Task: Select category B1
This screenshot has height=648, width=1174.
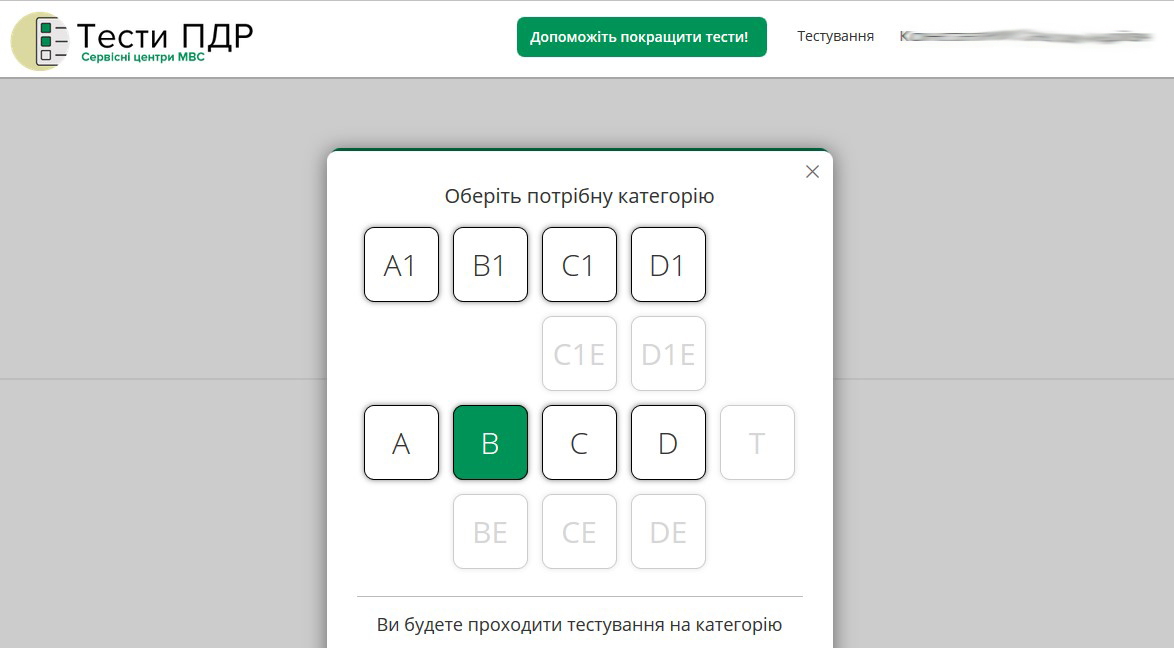Action: pyautogui.click(x=490, y=265)
